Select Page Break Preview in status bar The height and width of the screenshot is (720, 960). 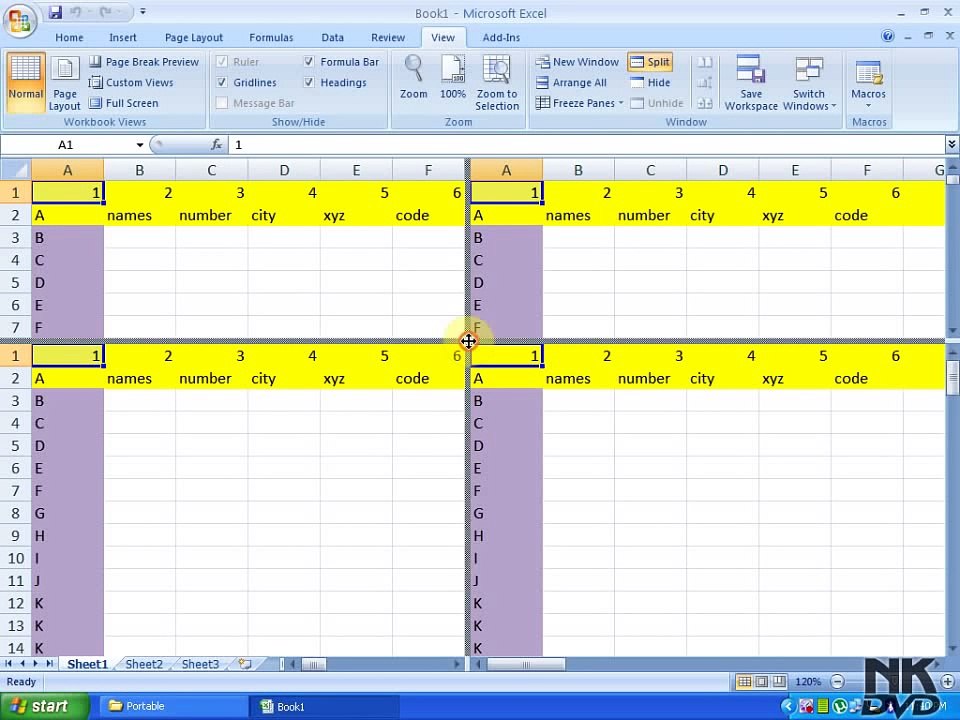779,681
